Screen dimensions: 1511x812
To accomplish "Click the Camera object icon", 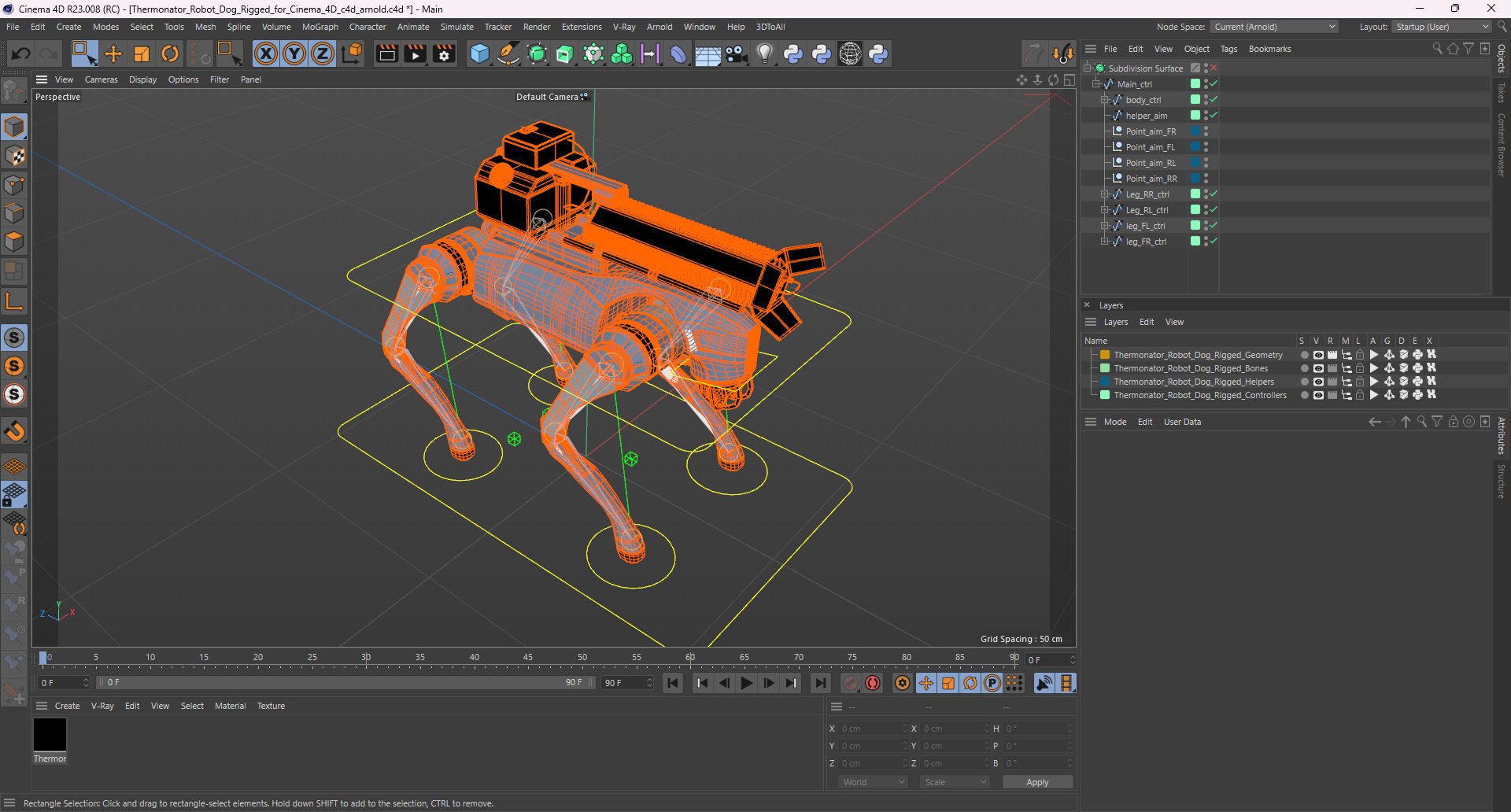I will [737, 54].
